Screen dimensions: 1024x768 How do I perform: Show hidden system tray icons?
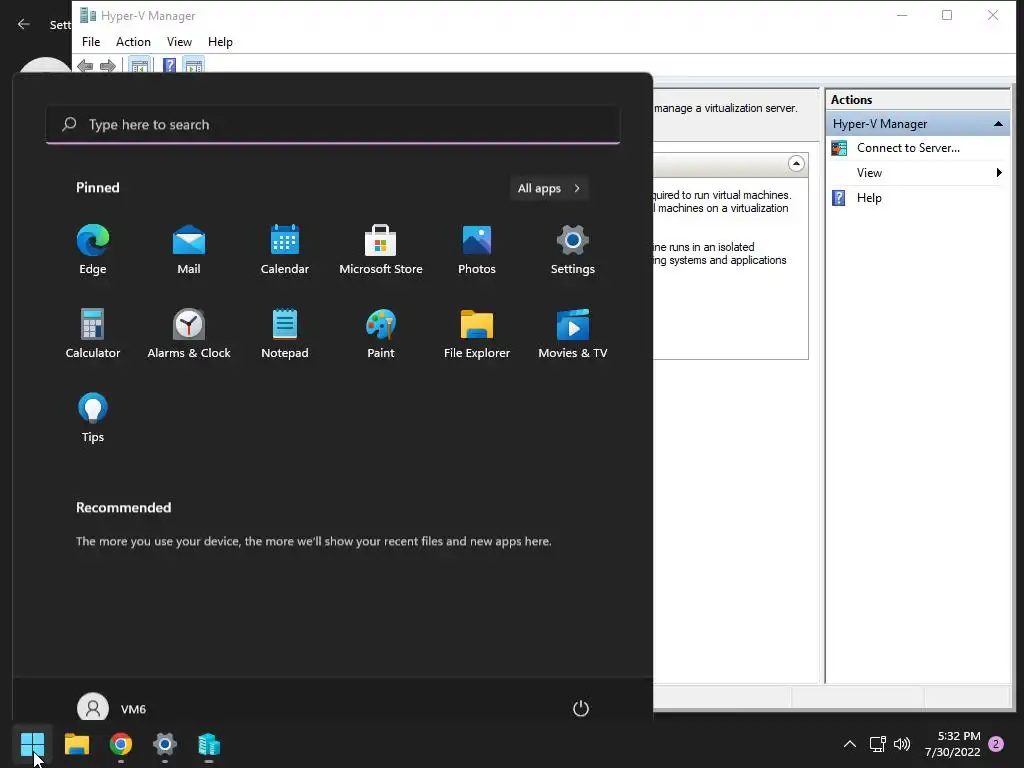coord(850,744)
